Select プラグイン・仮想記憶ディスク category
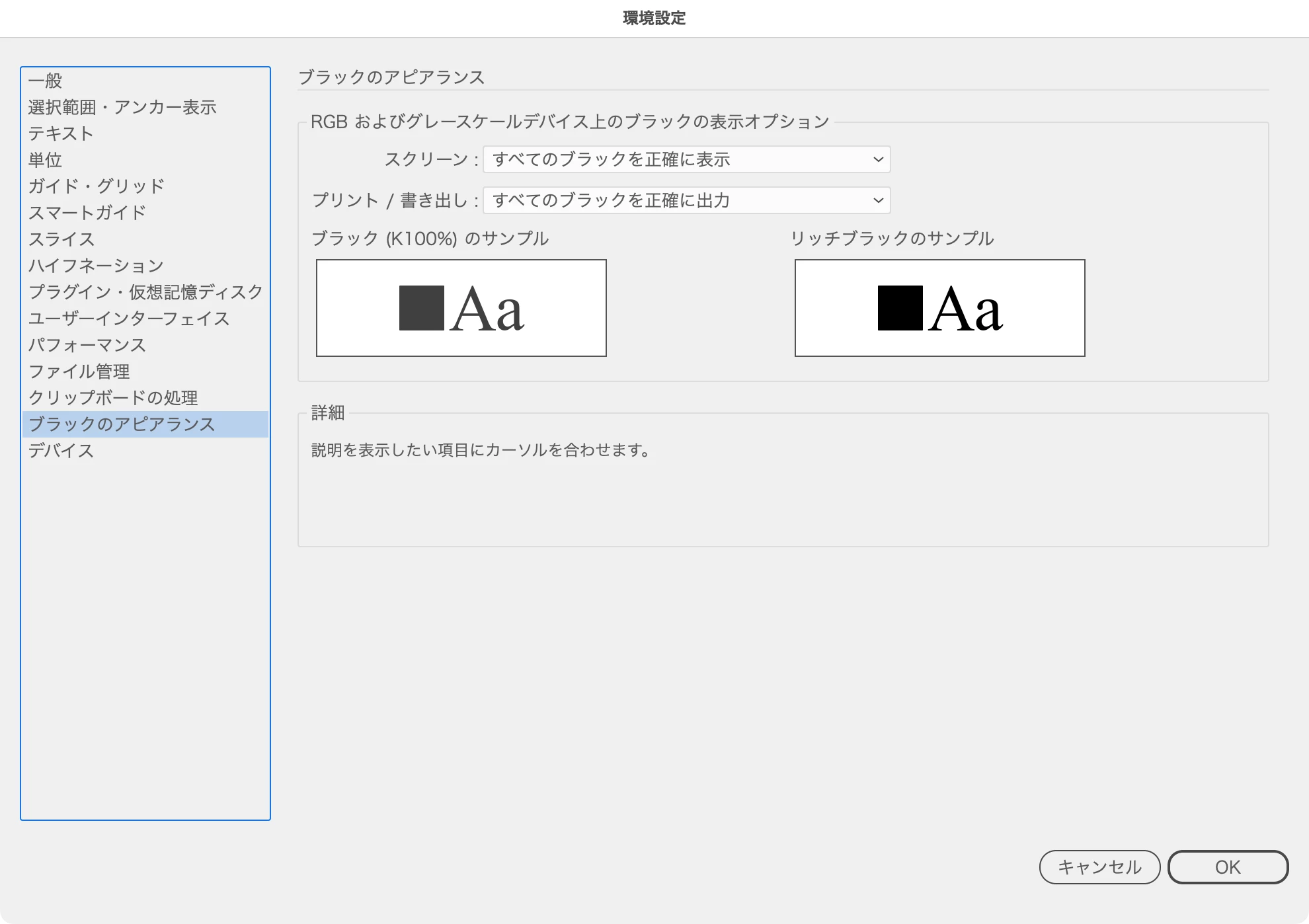Image resolution: width=1309 pixels, height=924 pixels. (x=145, y=292)
